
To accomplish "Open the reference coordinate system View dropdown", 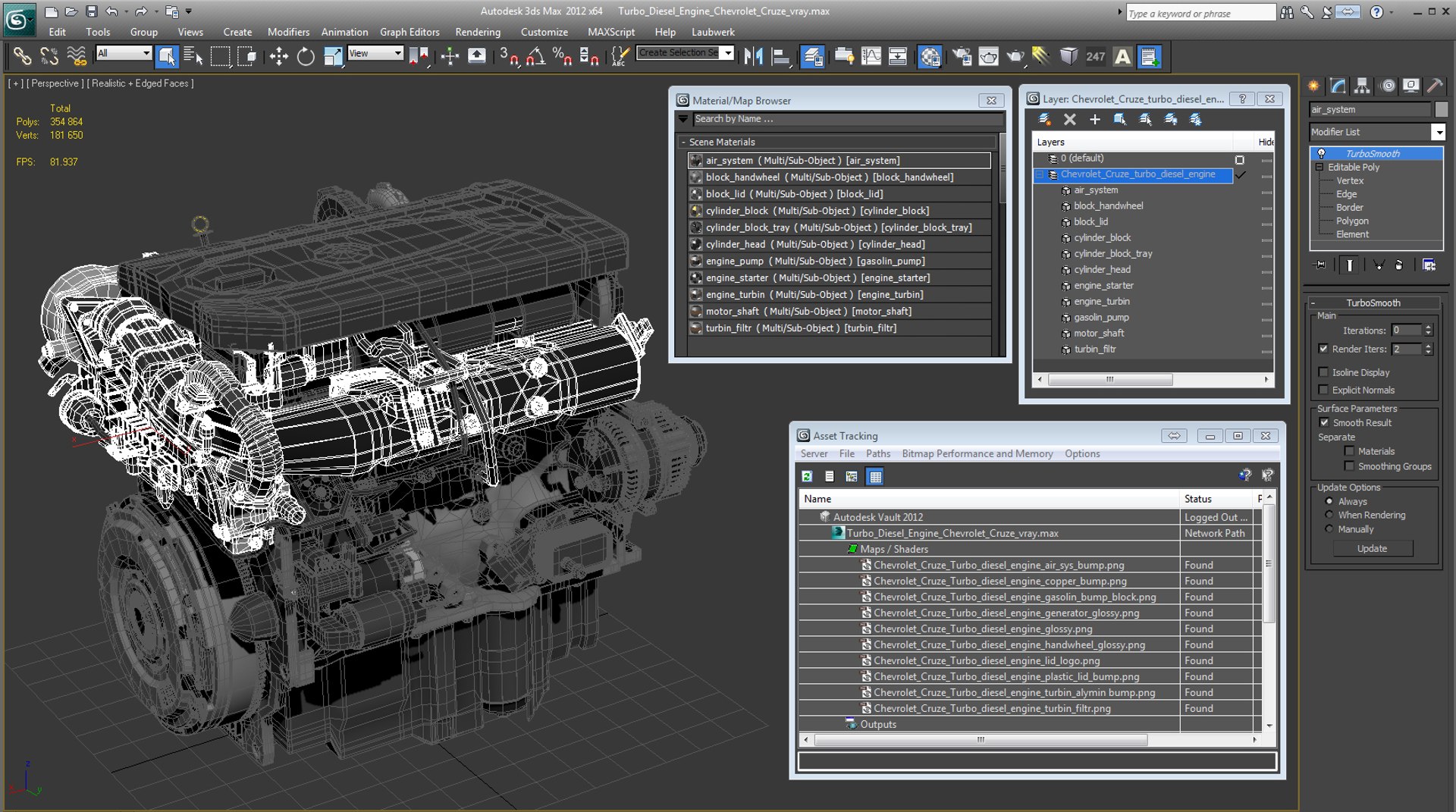I will click(x=397, y=53).
